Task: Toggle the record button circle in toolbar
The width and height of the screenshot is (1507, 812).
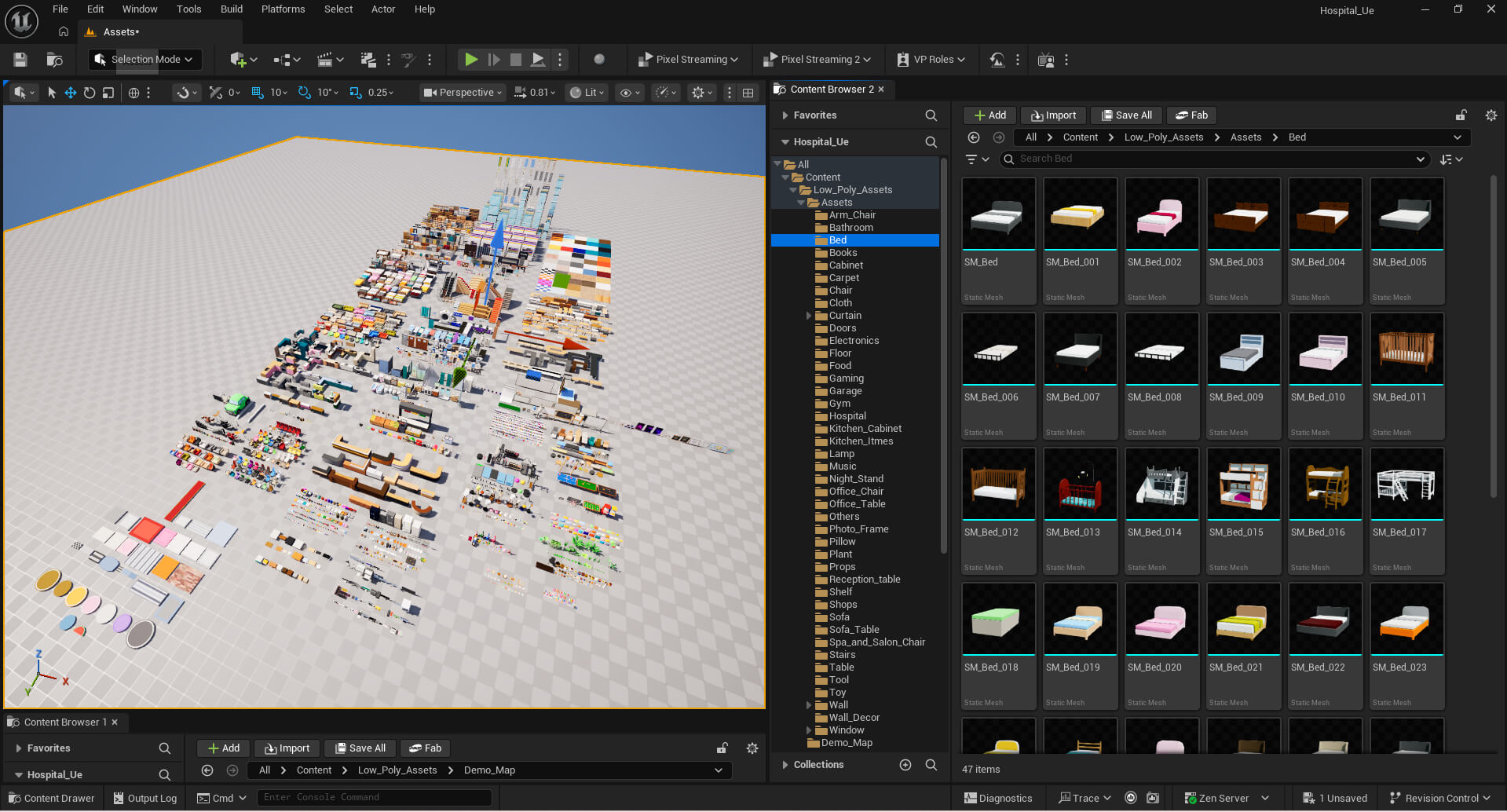Action: pos(599,60)
